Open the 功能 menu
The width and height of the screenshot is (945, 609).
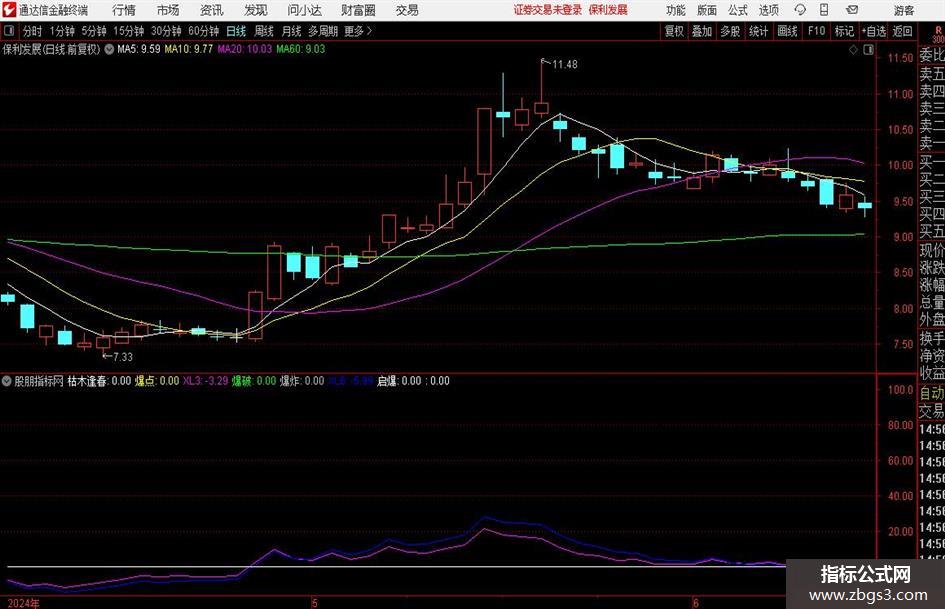click(676, 10)
